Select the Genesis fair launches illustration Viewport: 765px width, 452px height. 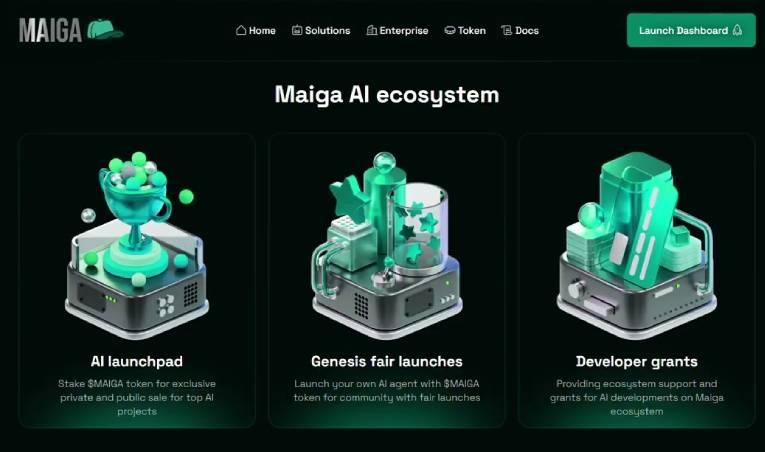click(386, 246)
